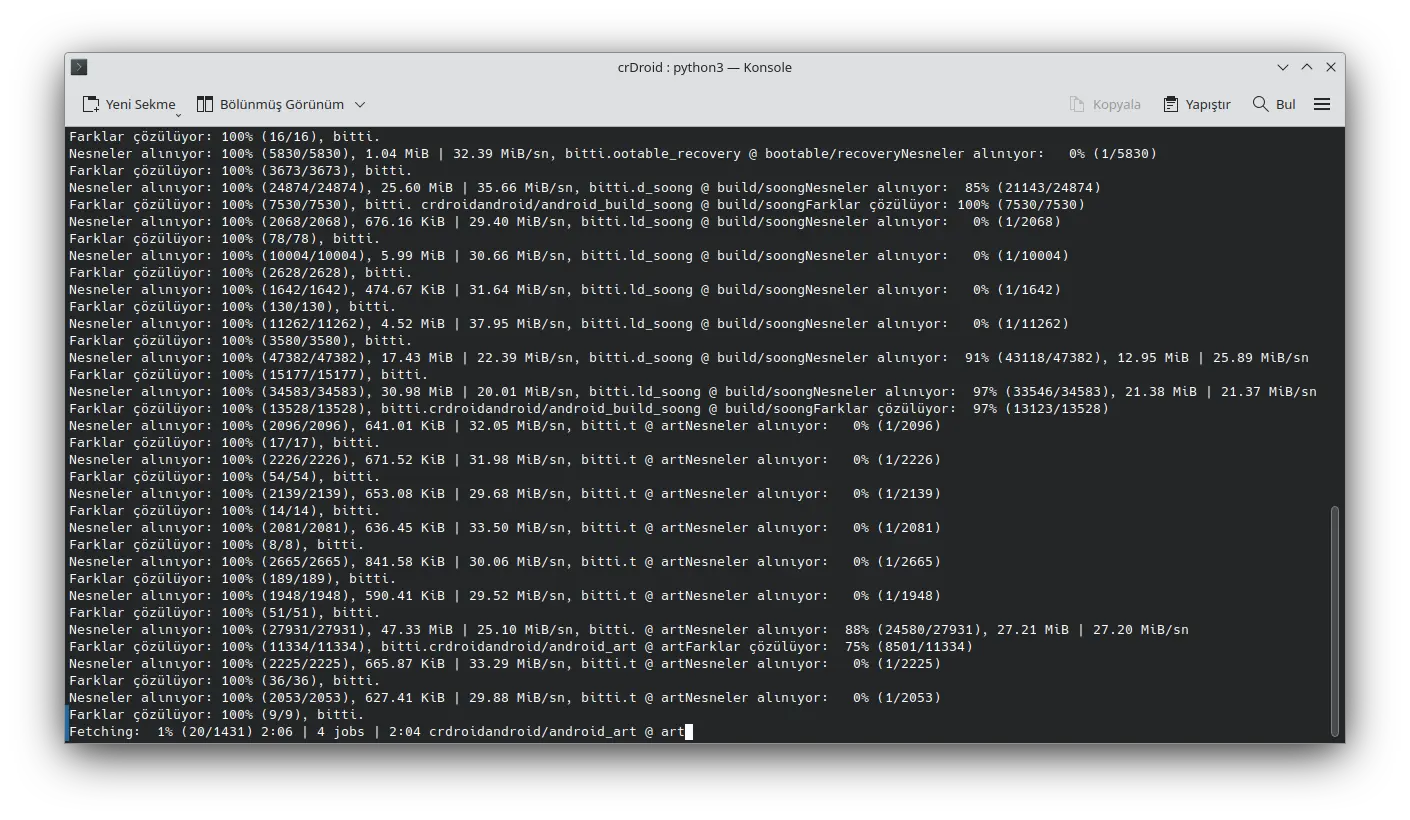Image resolution: width=1410 pixels, height=820 pixels.
Task: Click the Fetching progress line text
Action: point(376,731)
